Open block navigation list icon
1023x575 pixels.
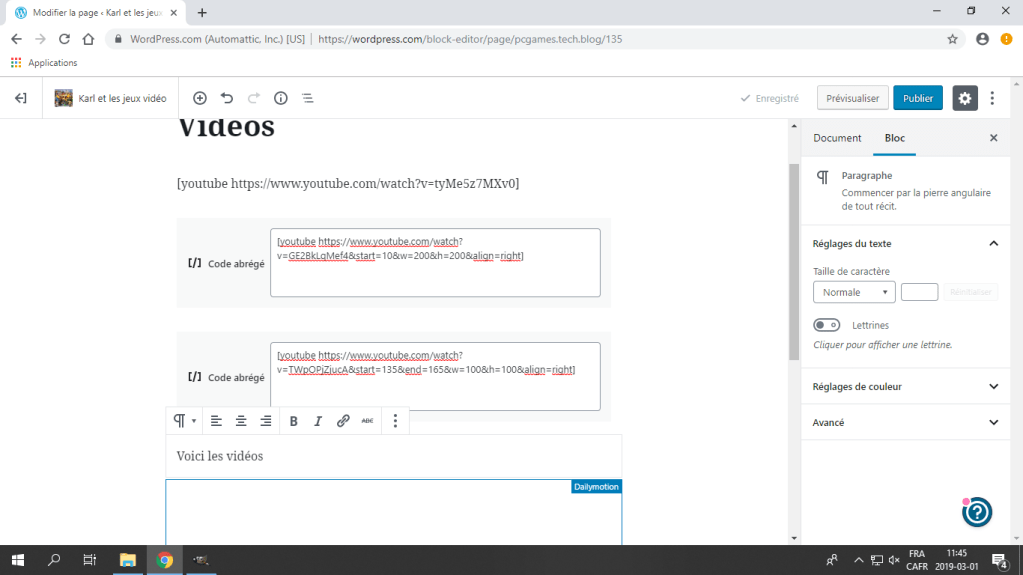pyautogui.click(x=308, y=98)
